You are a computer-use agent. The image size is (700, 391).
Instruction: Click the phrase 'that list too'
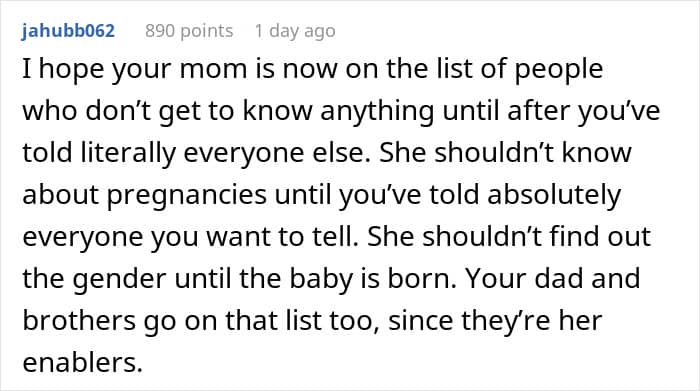tap(302, 320)
